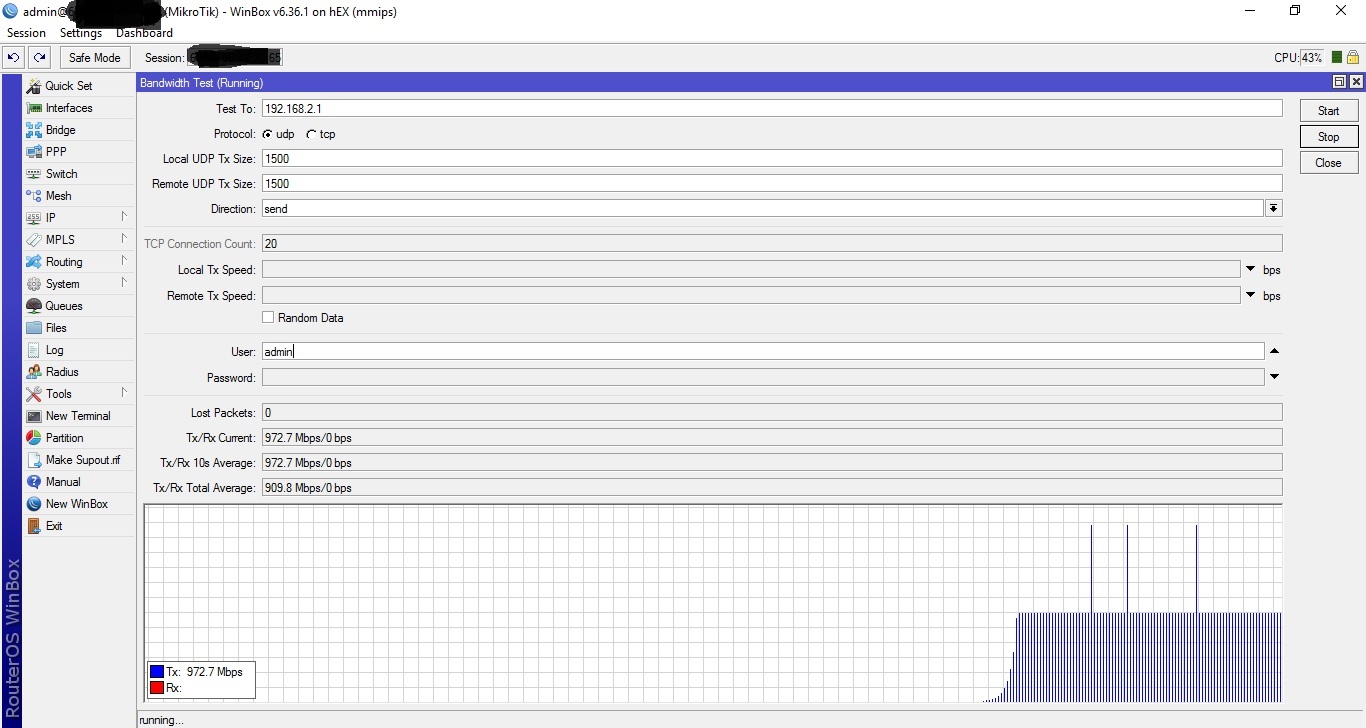This screenshot has width=1366, height=728.
Task: Toggle Safe Mode
Action: coord(95,58)
